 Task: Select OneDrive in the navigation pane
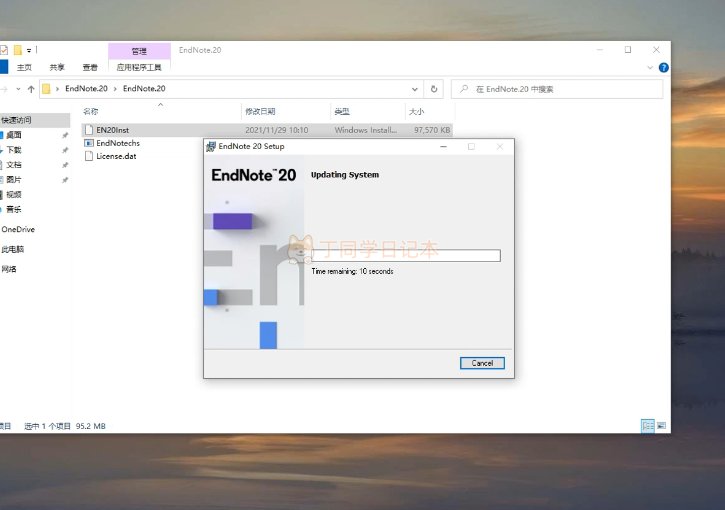pos(18,229)
